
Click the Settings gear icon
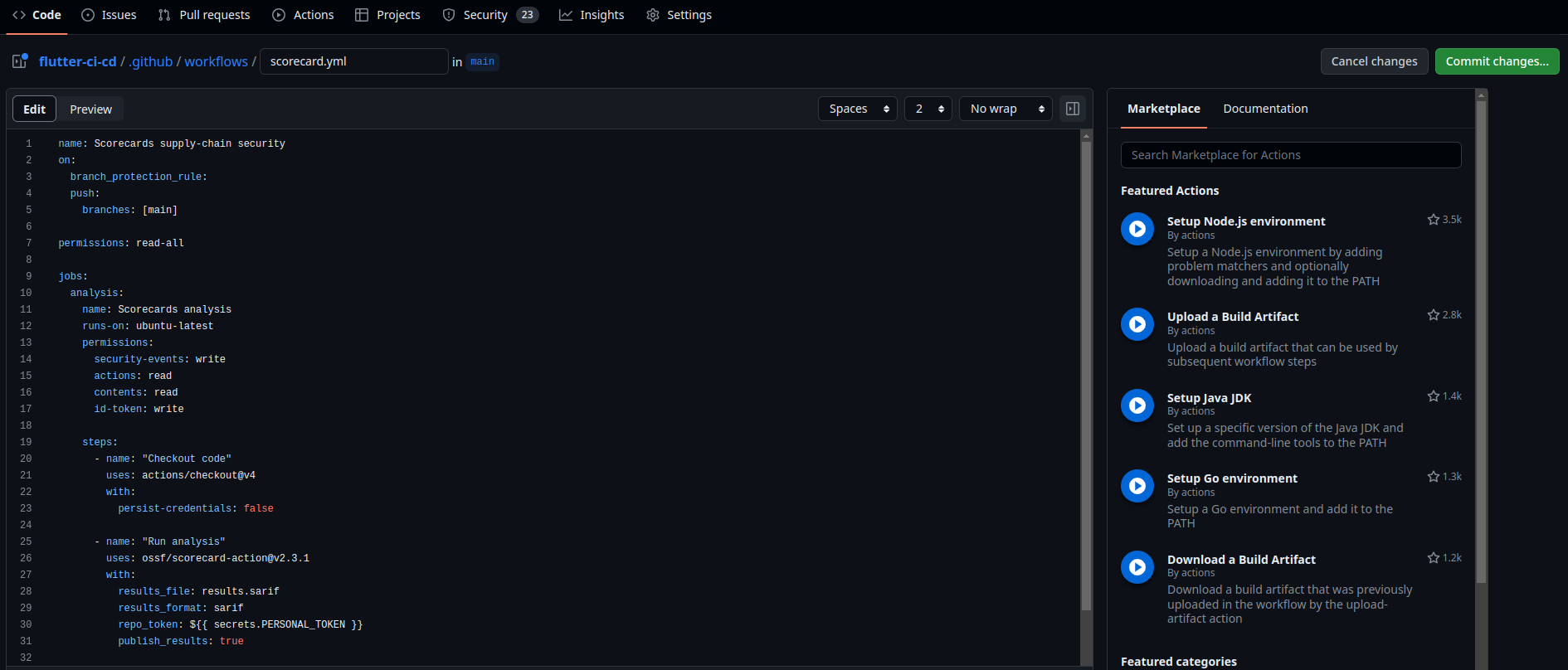[x=653, y=15]
